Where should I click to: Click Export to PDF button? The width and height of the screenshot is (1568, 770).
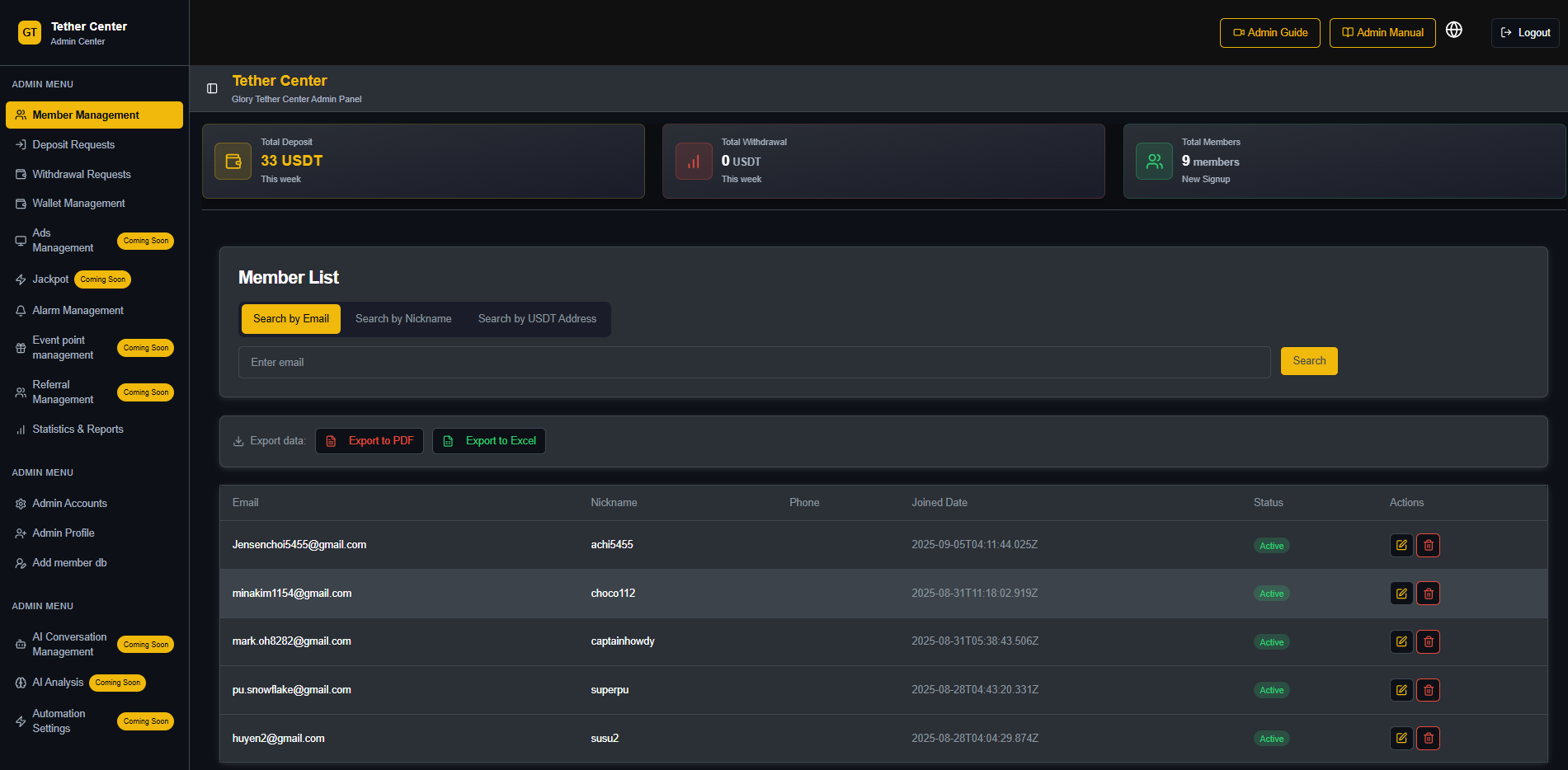click(x=370, y=441)
